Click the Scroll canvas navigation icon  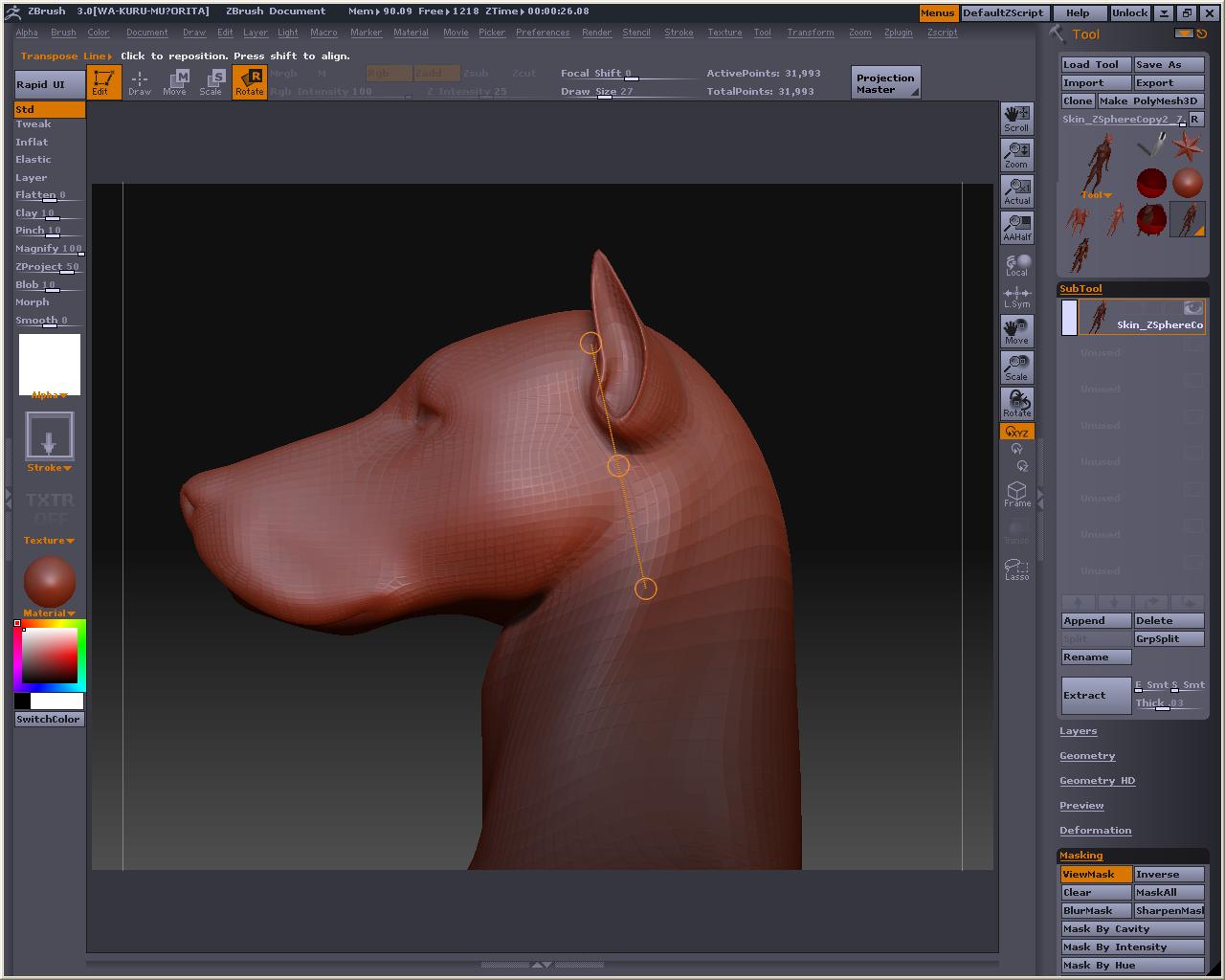point(1016,119)
